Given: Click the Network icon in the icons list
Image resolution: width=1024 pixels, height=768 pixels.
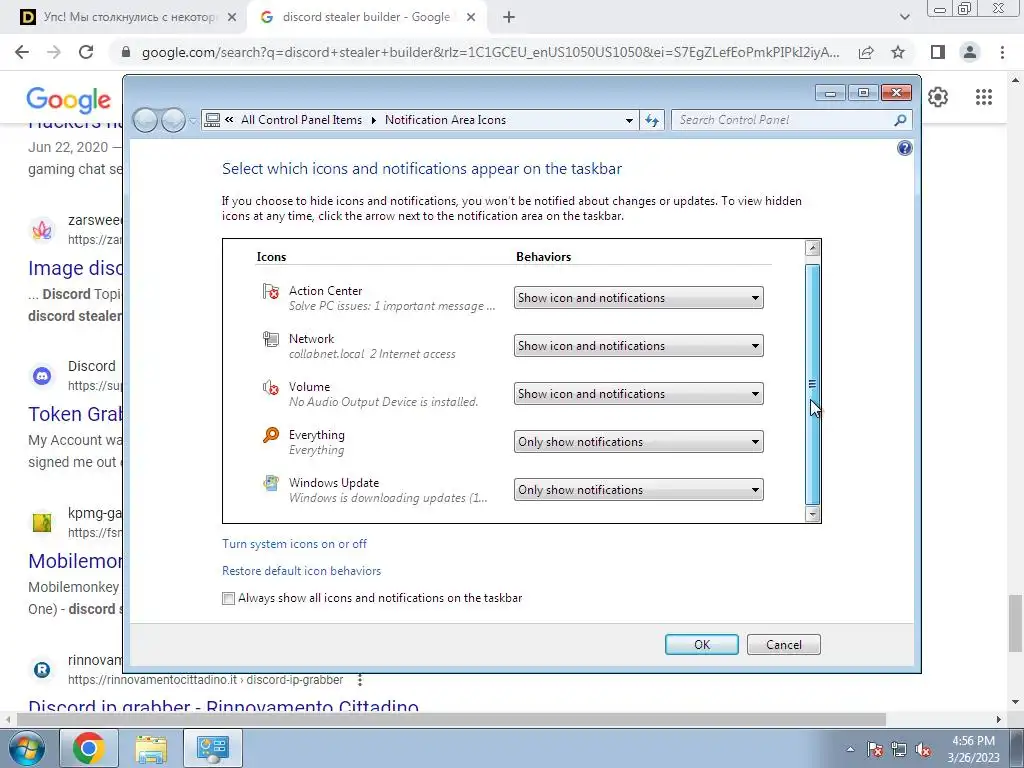Looking at the screenshot, I should 270,339.
